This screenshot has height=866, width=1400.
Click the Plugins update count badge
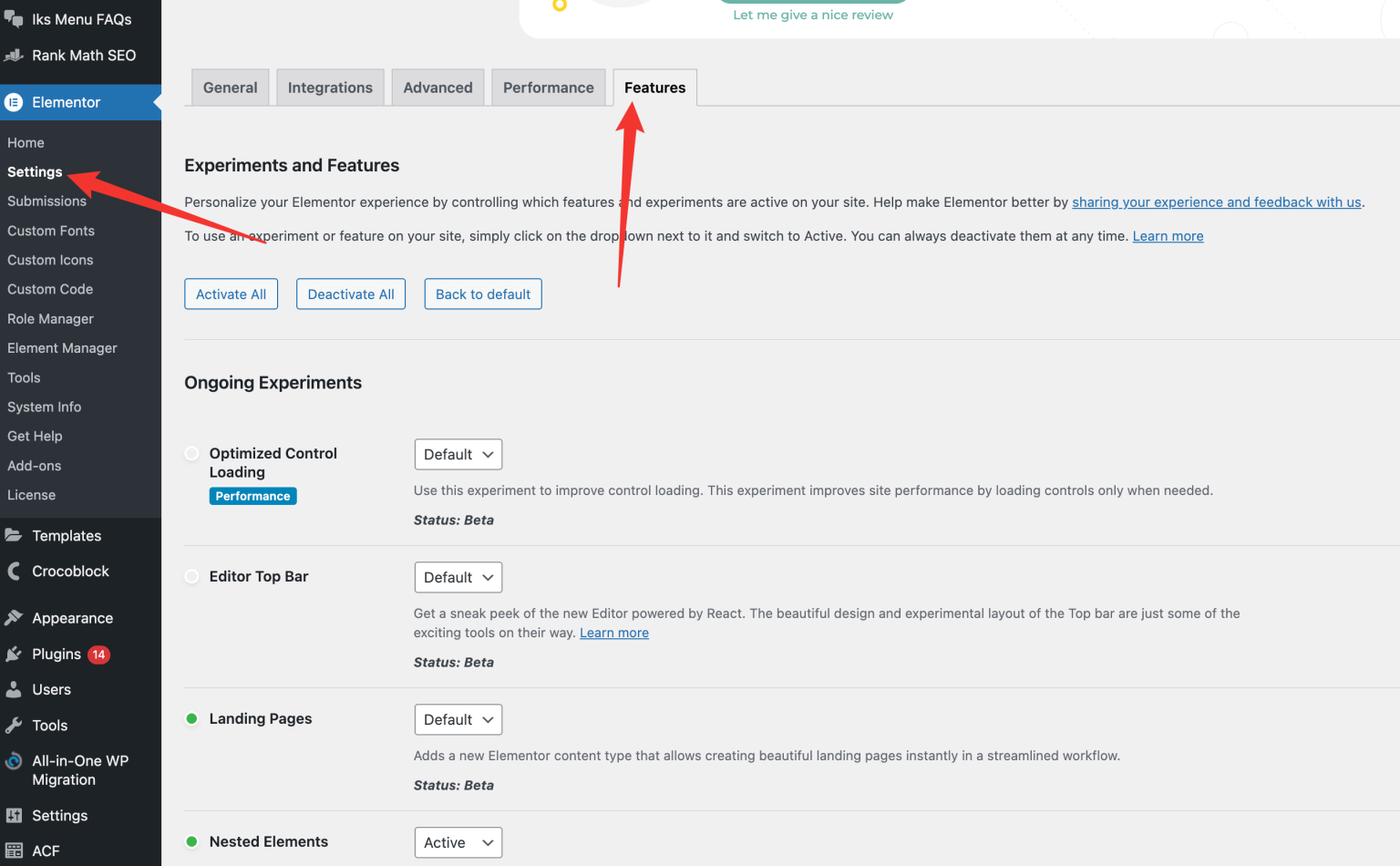(x=98, y=654)
